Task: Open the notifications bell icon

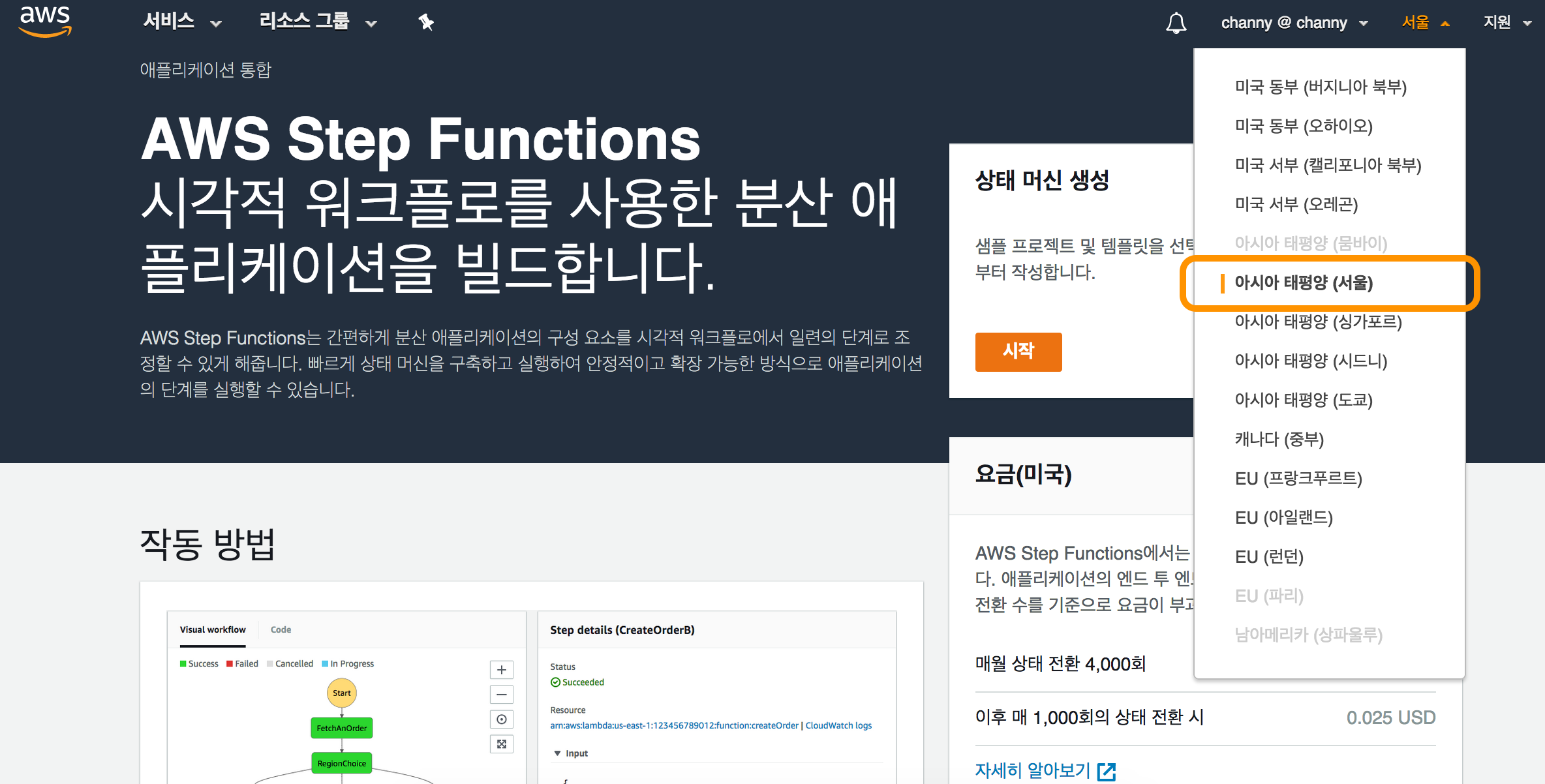Action: pos(1176,23)
